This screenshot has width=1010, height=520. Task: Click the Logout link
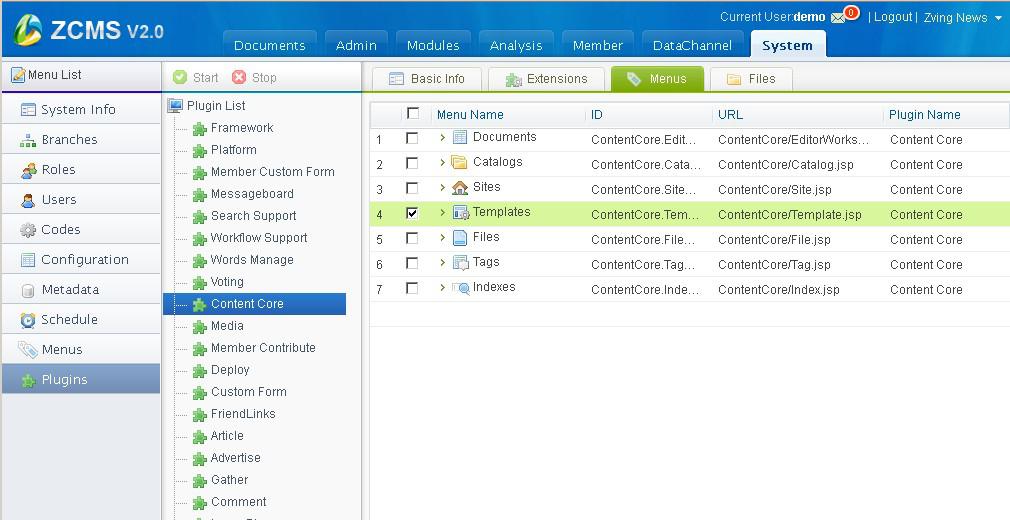coord(892,17)
